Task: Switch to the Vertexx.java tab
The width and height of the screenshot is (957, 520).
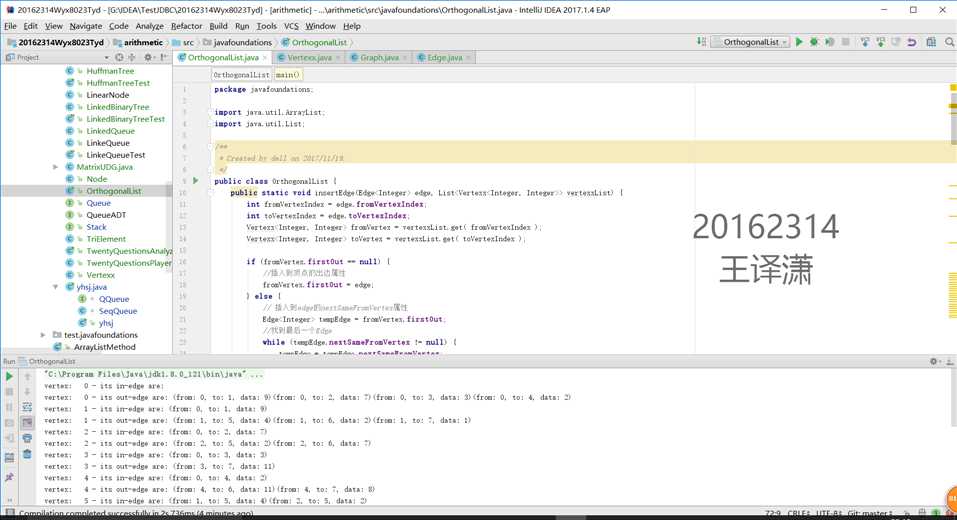Action: click(x=309, y=57)
